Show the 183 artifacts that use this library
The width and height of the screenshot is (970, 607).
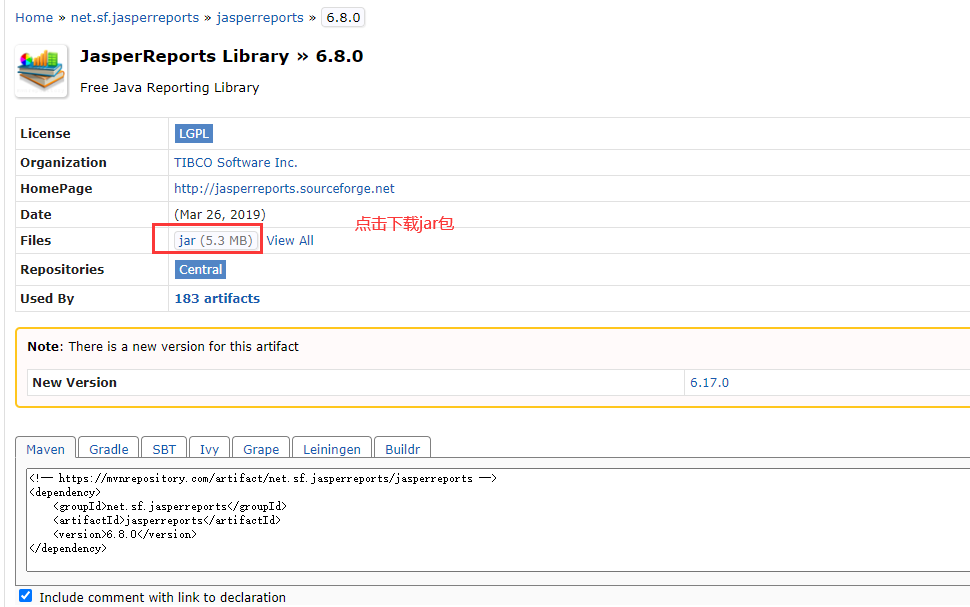tap(216, 298)
